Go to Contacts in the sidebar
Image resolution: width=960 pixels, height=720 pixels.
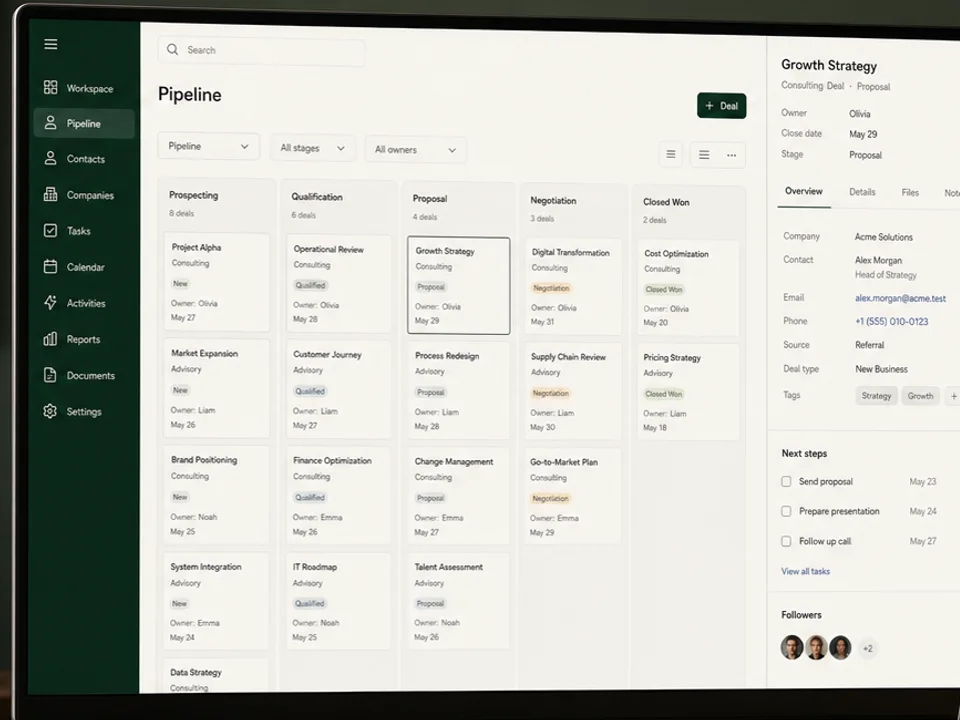84,159
